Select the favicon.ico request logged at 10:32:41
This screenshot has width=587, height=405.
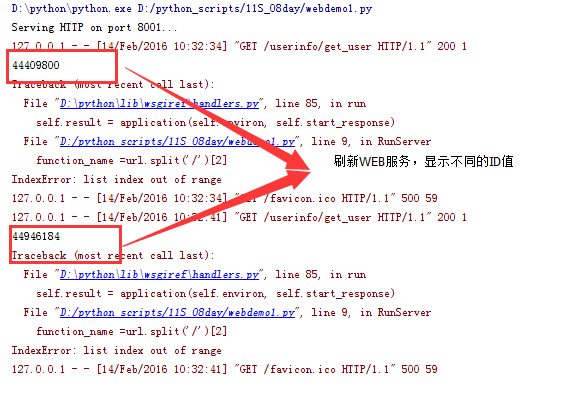tap(225, 369)
